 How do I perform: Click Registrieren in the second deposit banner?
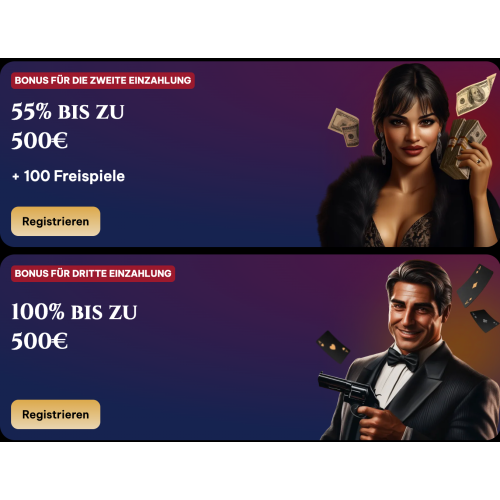(x=56, y=221)
